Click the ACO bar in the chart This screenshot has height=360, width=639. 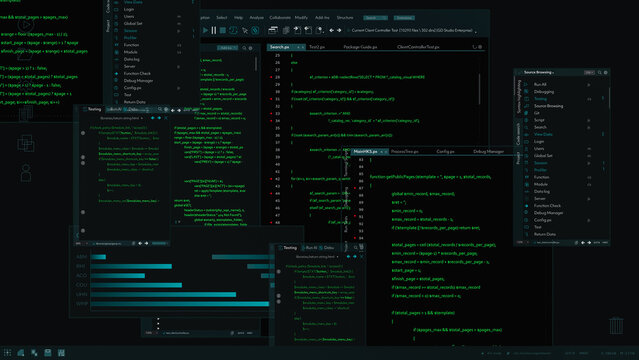pyautogui.click(x=118, y=276)
